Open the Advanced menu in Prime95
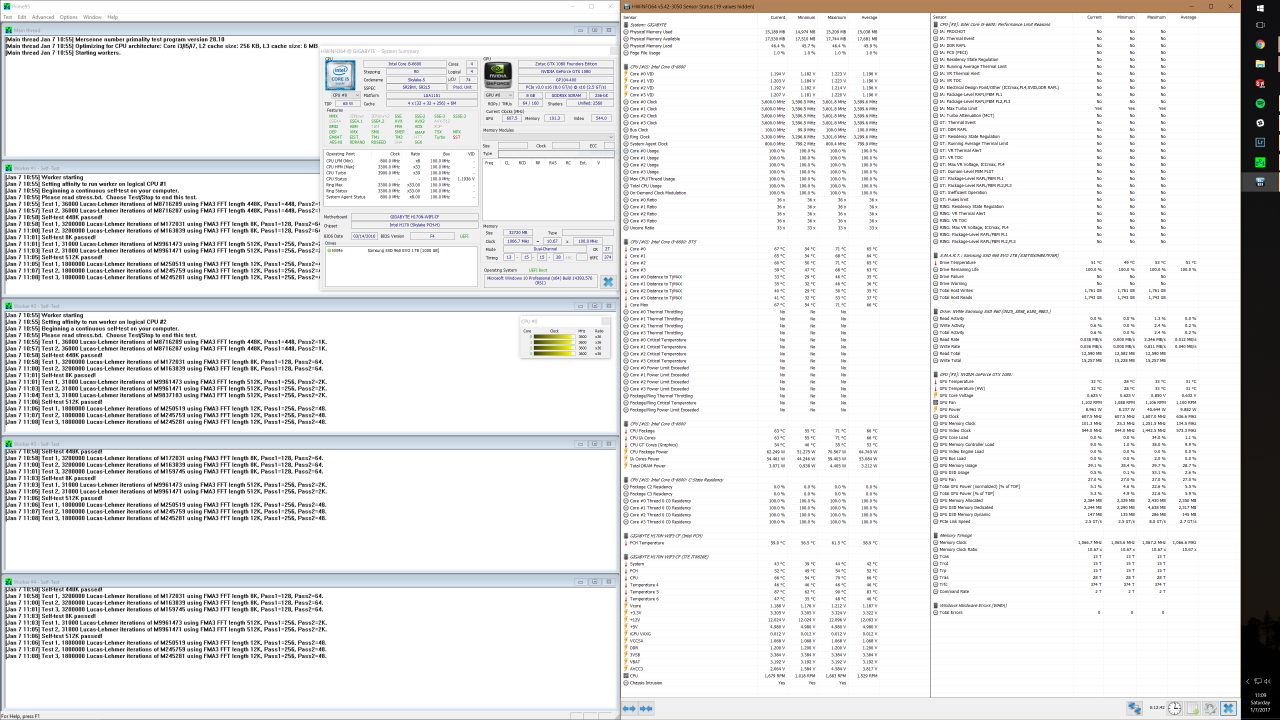Image resolution: width=1280 pixels, height=720 pixels. click(x=43, y=17)
